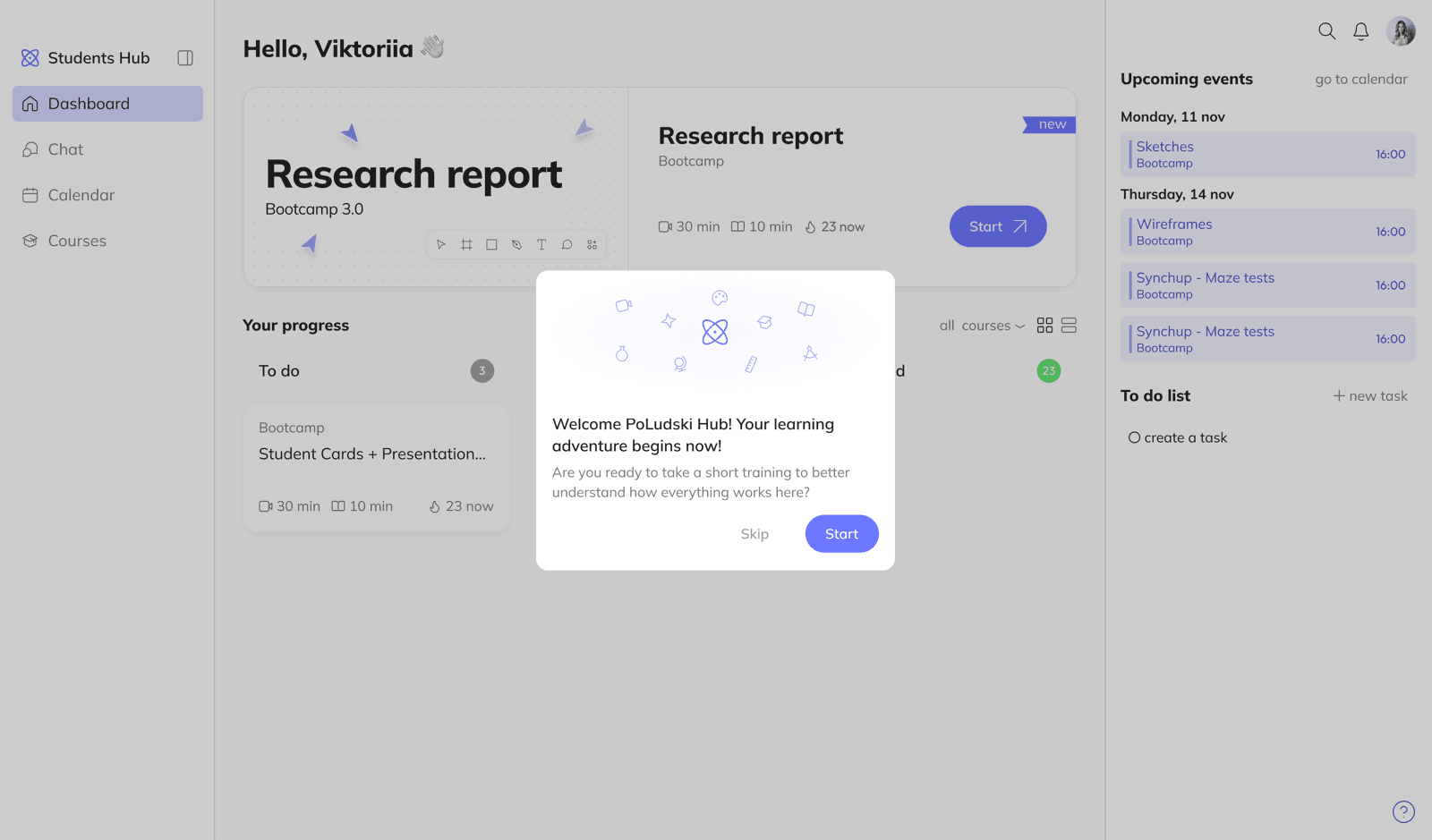Click To do list heading
The width and height of the screenshot is (1432, 840).
tap(1155, 395)
